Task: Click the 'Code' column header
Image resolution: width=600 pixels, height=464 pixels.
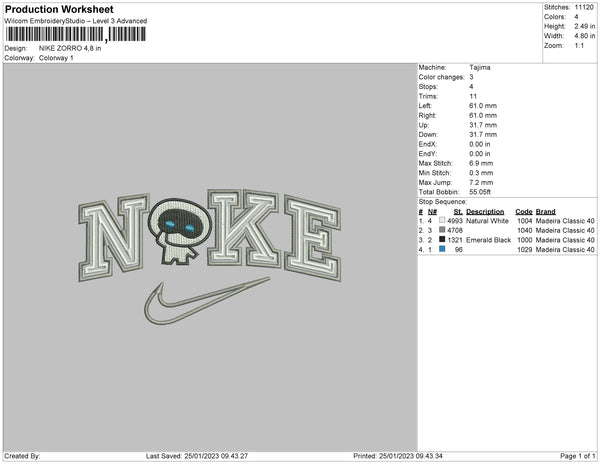Action: 523,212
